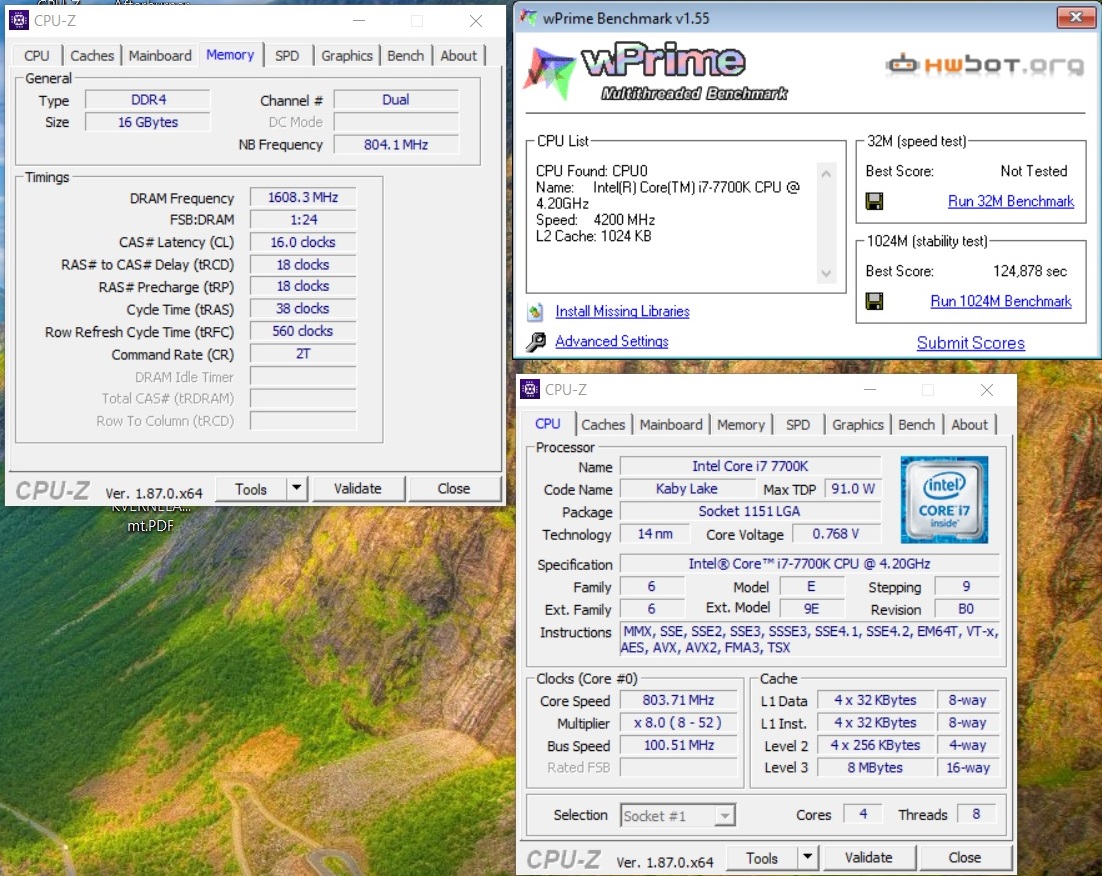Screen dimensions: 1102x876
Task: Click the Close button in the CPU-Z memory window
Action: pyautogui.click(x=454, y=489)
